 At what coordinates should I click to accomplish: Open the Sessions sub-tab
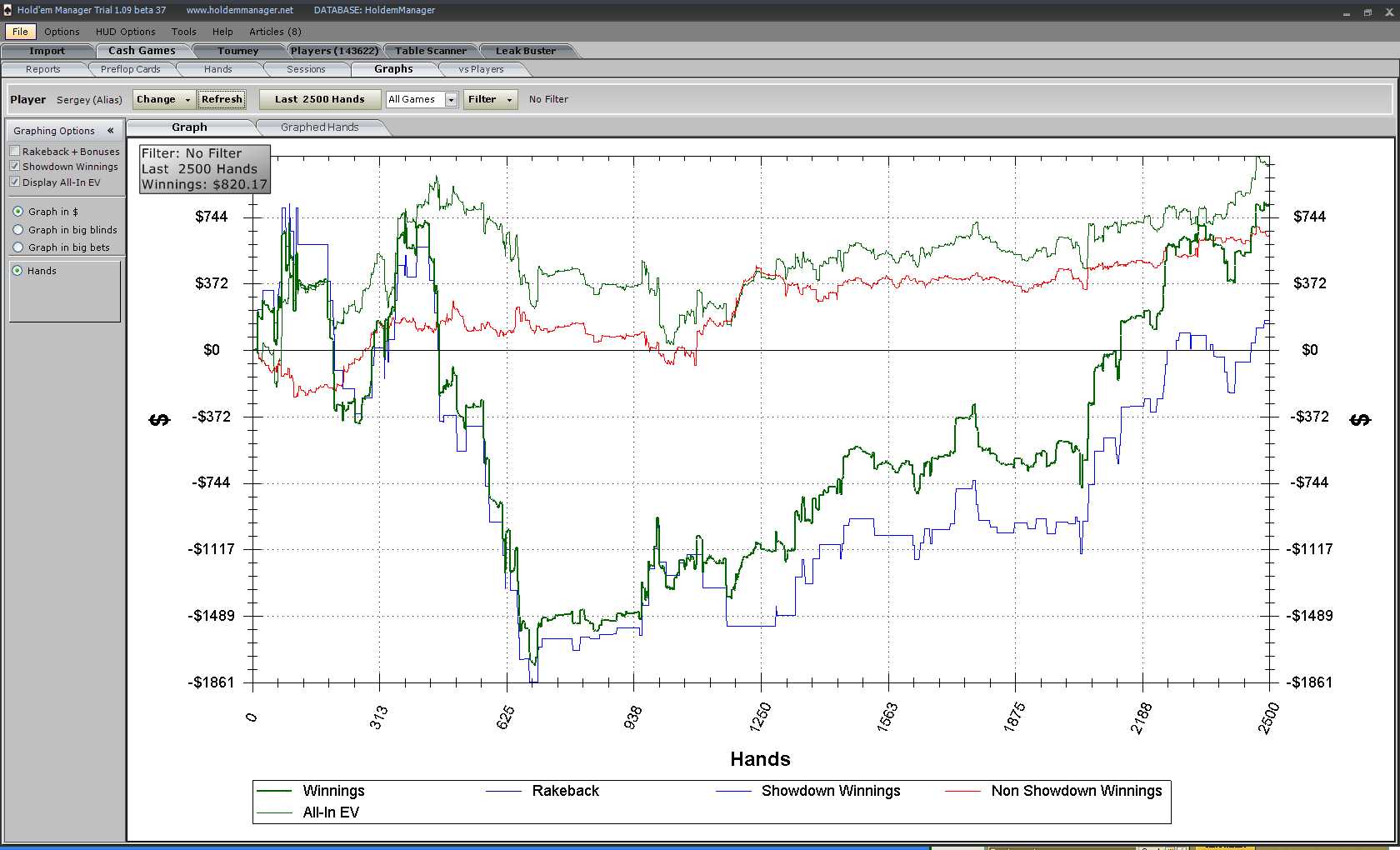coord(306,69)
